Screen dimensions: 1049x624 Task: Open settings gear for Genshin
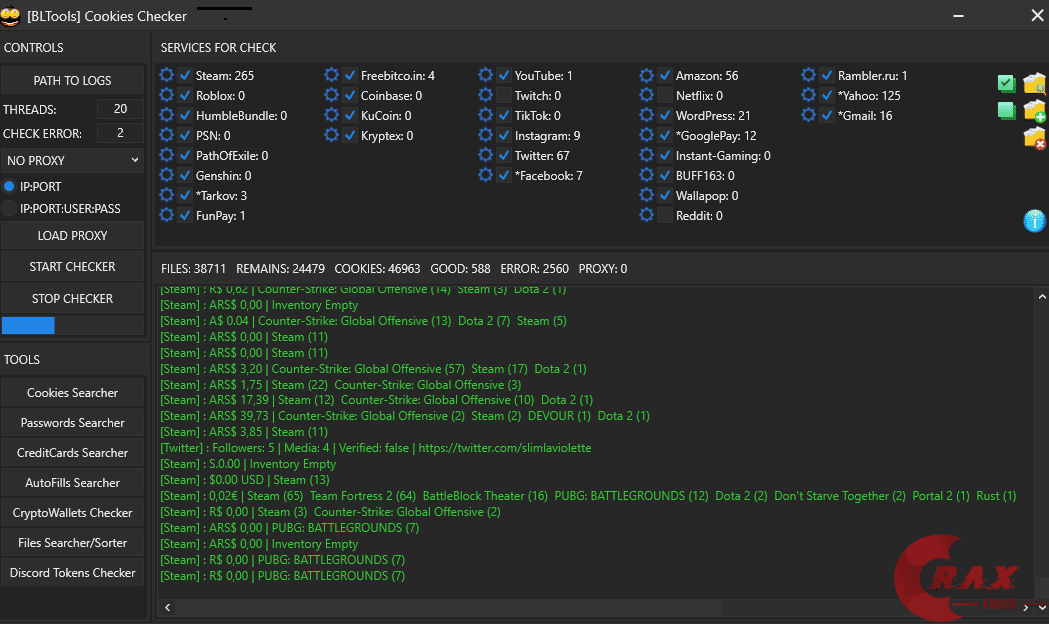pos(167,175)
